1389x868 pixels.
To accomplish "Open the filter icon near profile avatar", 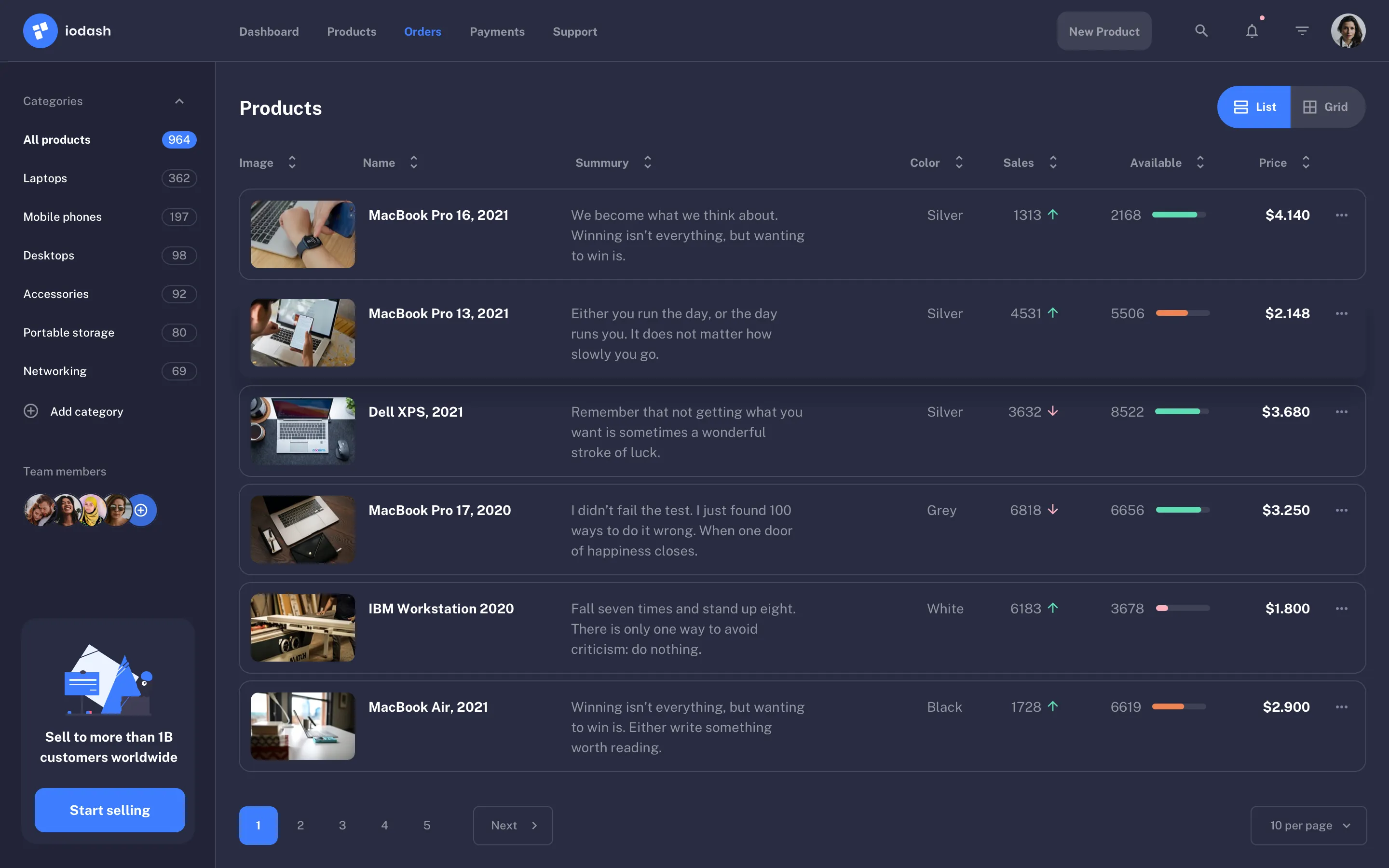I will [x=1301, y=30].
